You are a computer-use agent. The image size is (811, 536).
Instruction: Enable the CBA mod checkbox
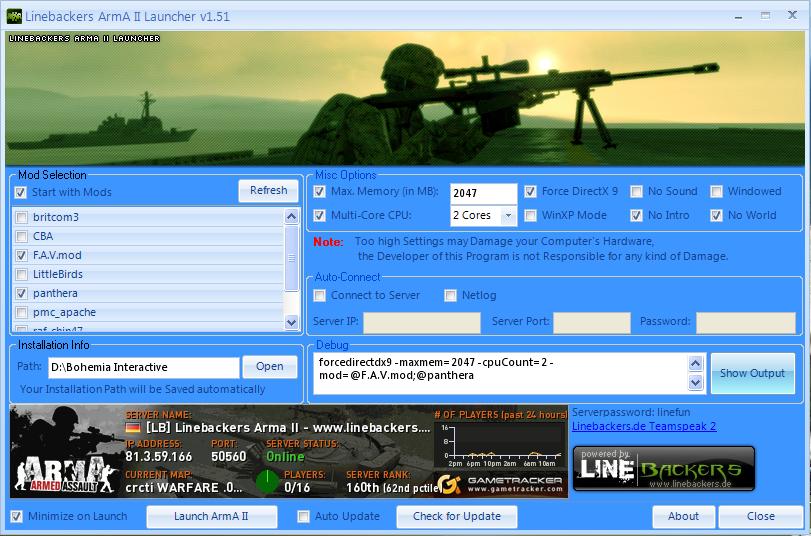(x=21, y=236)
